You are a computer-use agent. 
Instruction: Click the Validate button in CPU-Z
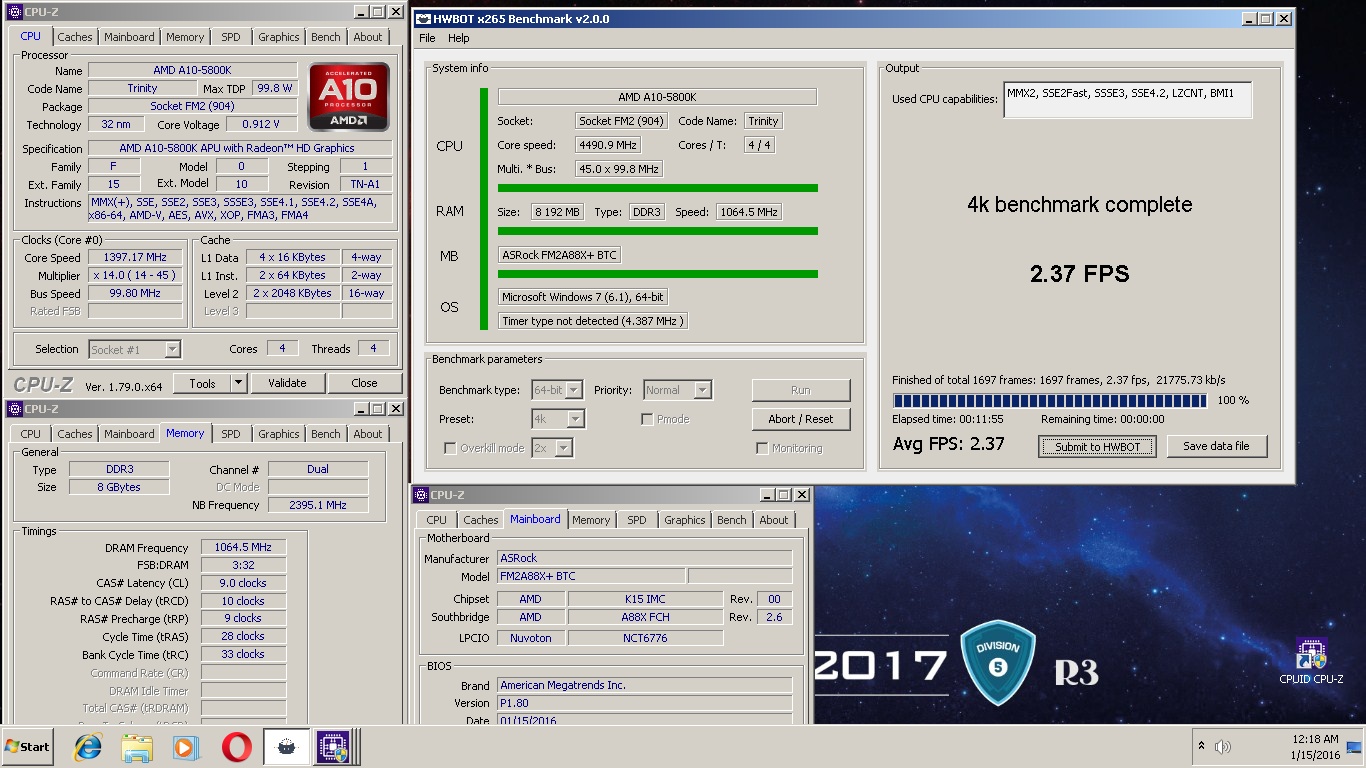[287, 383]
